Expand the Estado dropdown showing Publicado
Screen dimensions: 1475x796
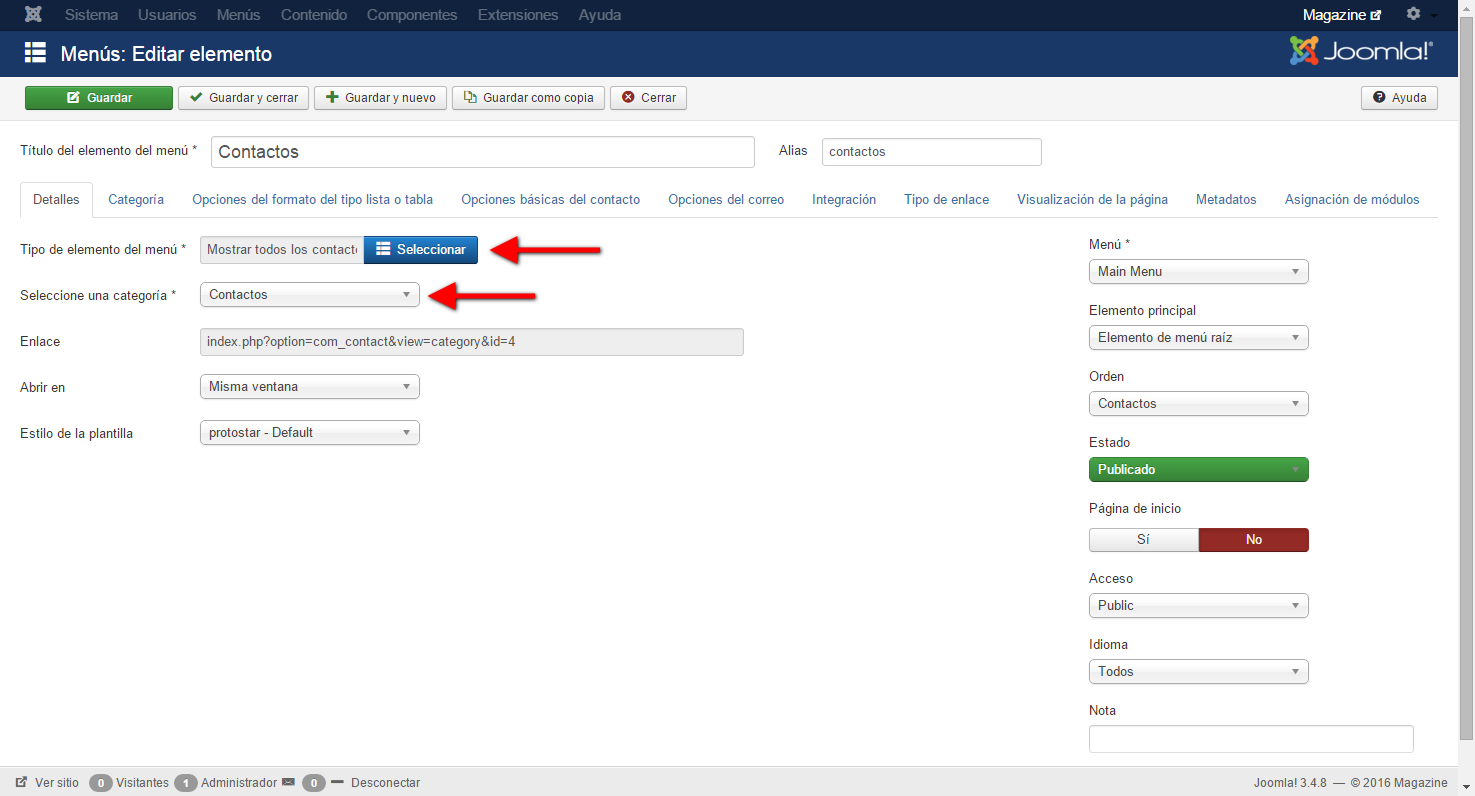(x=1198, y=469)
